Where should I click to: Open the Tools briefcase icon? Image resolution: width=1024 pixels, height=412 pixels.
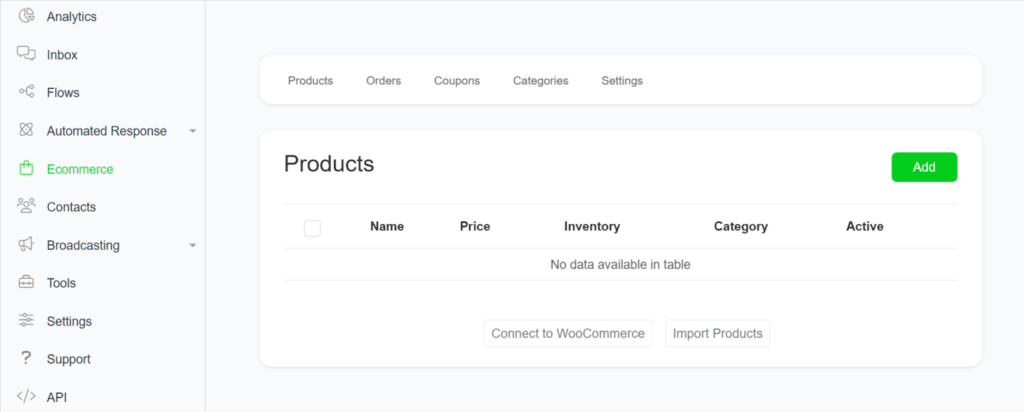(x=26, y=283)
